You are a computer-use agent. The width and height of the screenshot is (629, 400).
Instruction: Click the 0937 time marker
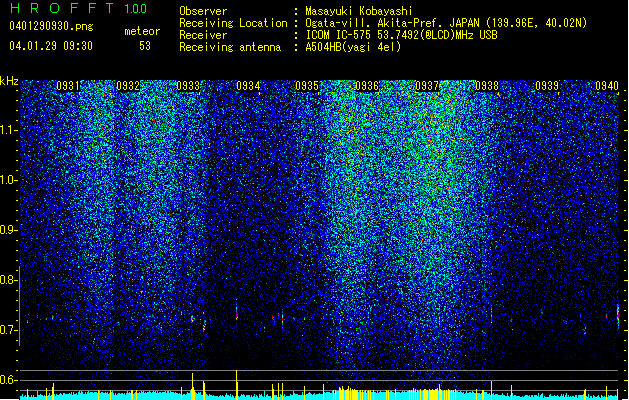427,86
